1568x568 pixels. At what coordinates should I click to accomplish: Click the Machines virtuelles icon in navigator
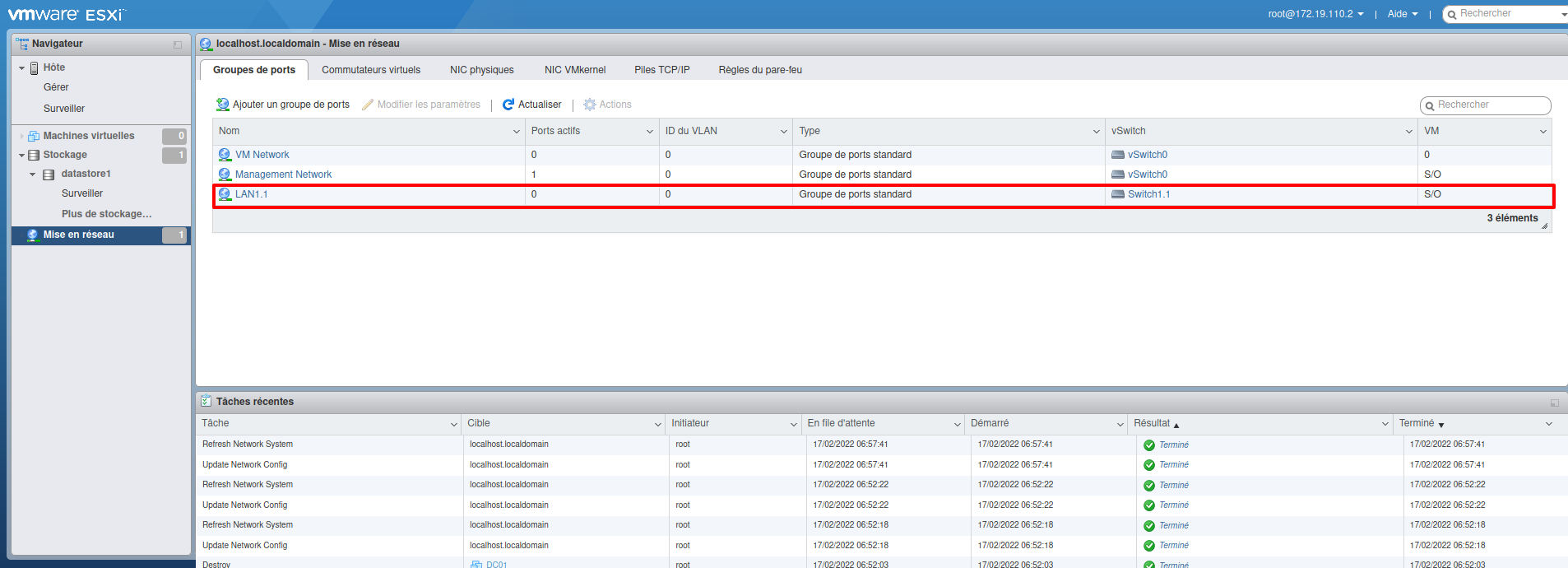tap(34, 136)
